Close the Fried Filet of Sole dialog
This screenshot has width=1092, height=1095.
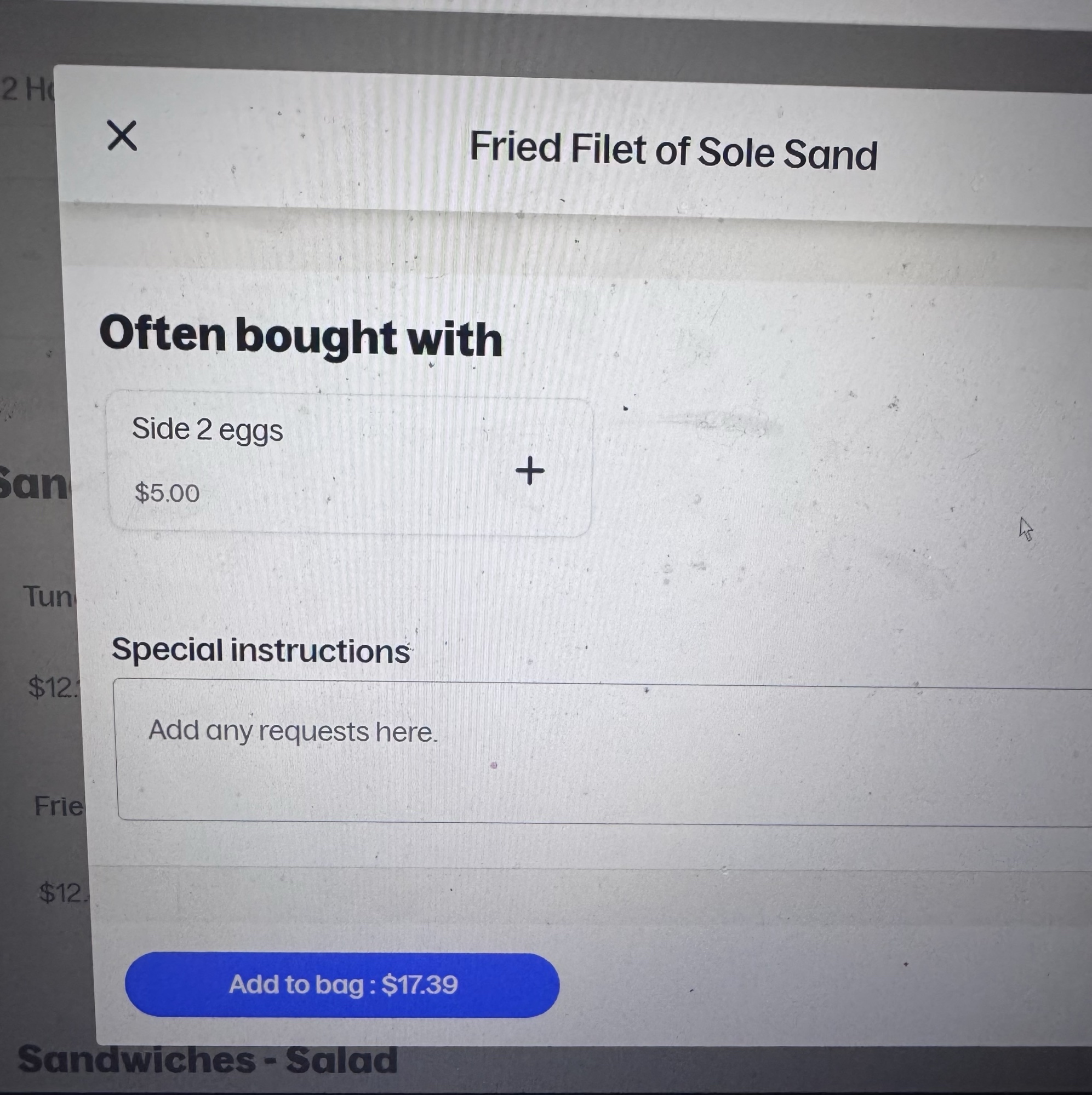coord(122,135)
